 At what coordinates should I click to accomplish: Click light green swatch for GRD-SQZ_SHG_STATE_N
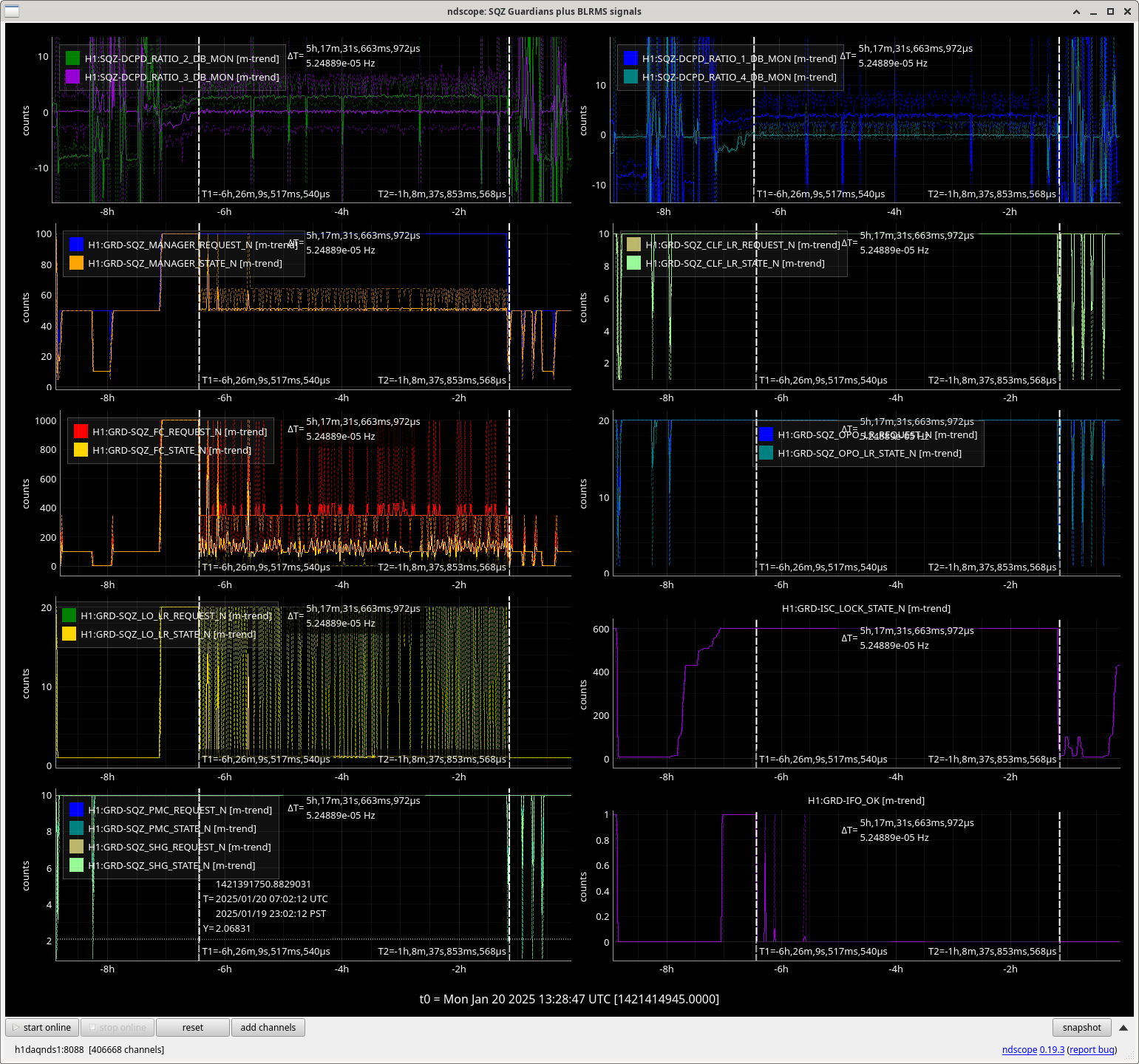pos(76,865)
